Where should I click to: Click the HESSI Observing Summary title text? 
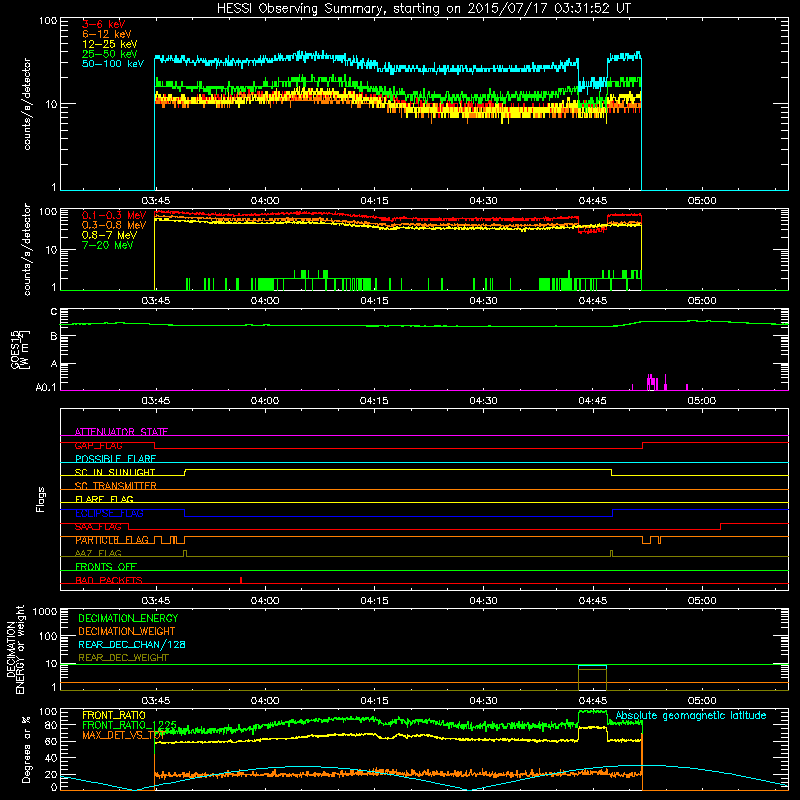point(423,9)
